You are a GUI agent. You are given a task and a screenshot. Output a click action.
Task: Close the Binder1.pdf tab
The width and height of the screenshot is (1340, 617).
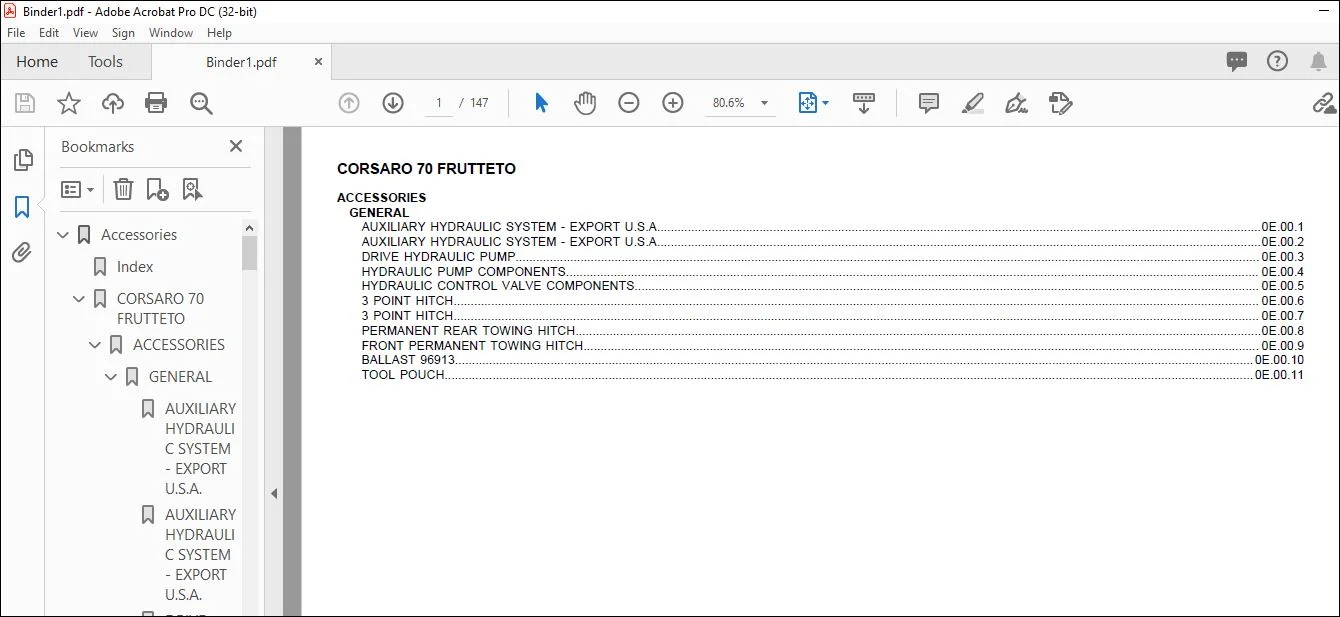point(318,62)
